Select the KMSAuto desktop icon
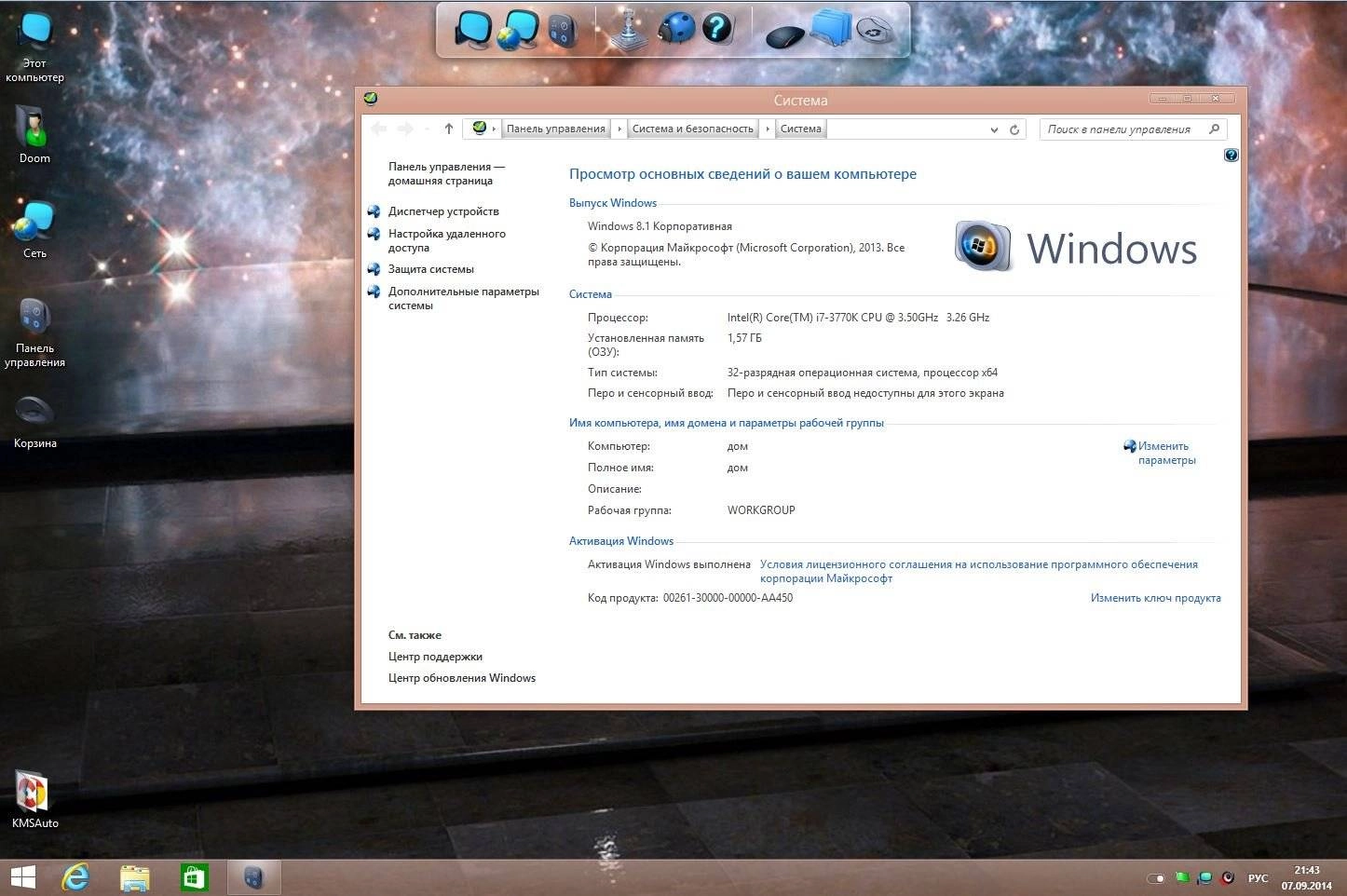 click(34, 800)
